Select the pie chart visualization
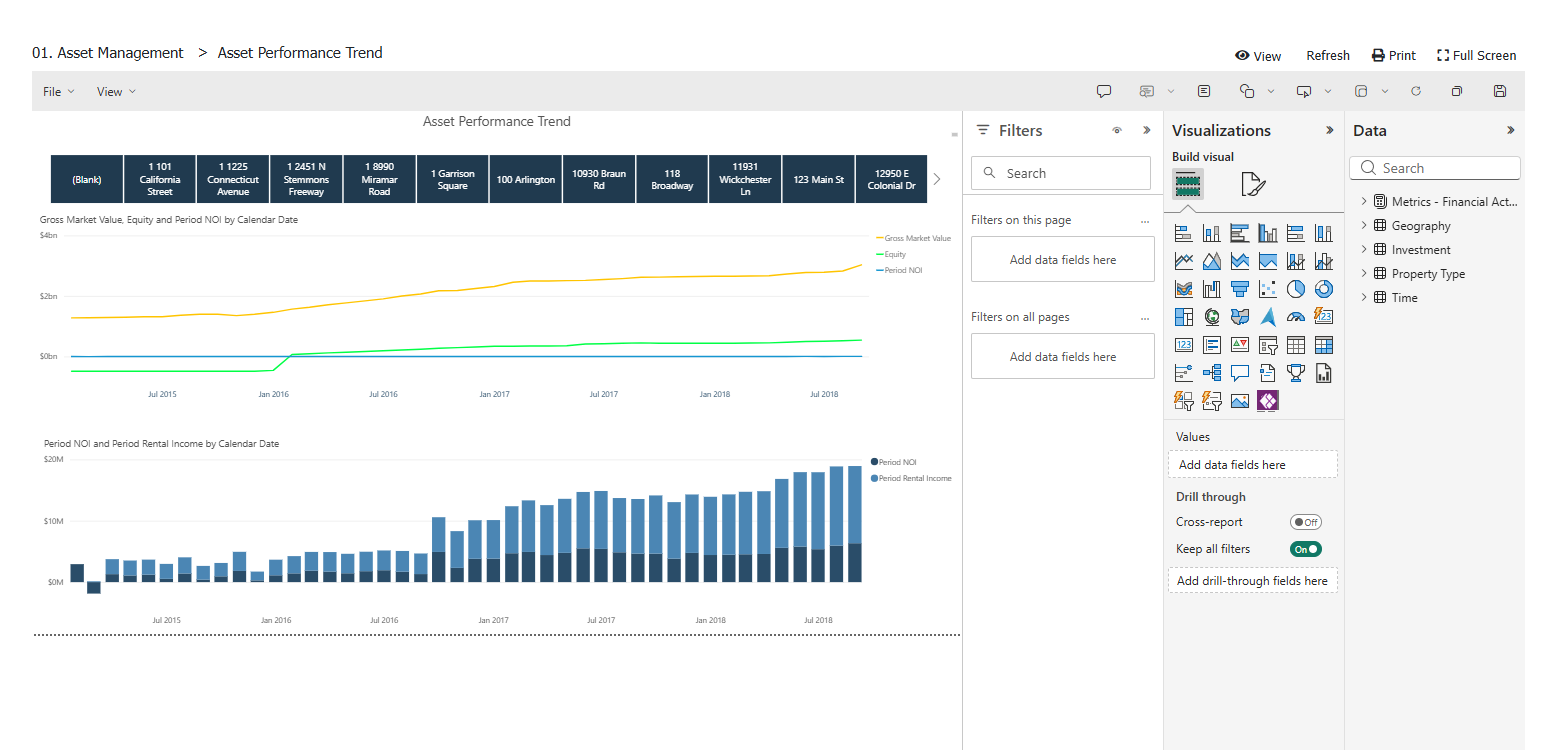This screenshot has width=1553, height=750. (x=1296, y=289)
